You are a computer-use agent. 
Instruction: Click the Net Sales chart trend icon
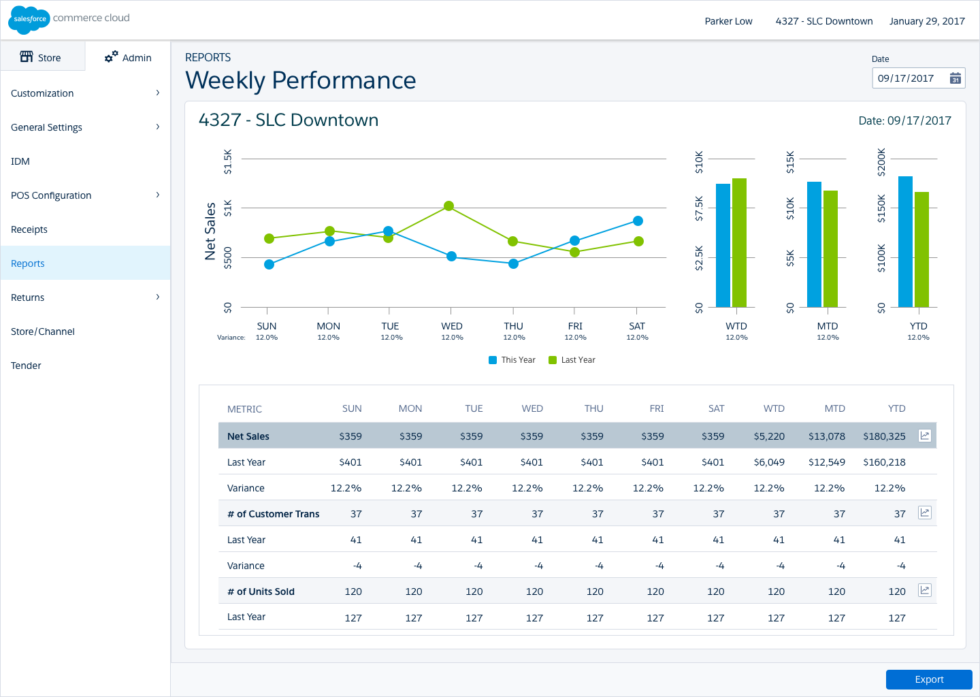click(925, 435)
